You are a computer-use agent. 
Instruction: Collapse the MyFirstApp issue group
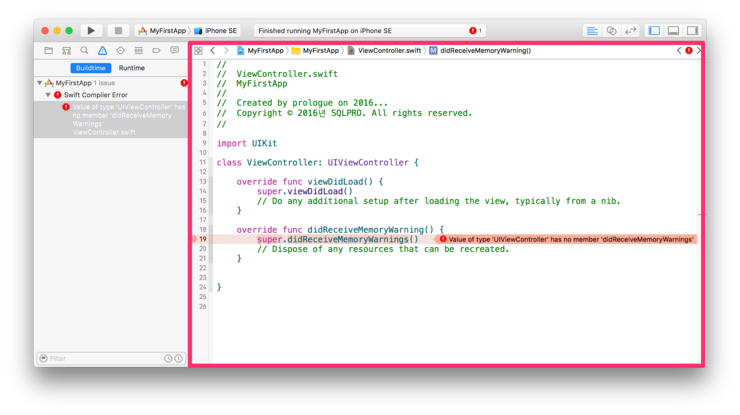40,83
